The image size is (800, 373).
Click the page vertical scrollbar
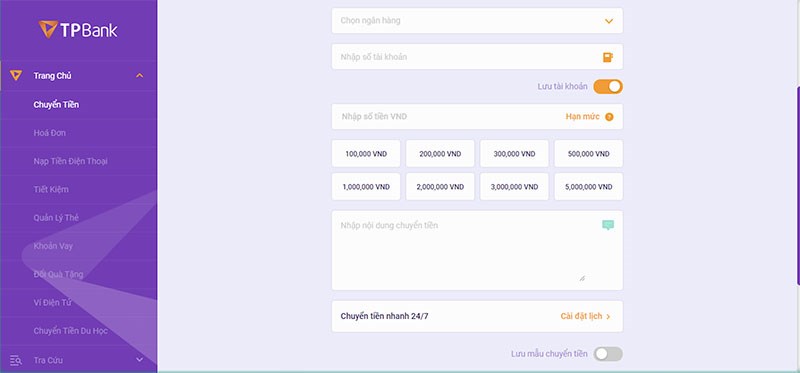pyautogui.click(x=798, y=186)
